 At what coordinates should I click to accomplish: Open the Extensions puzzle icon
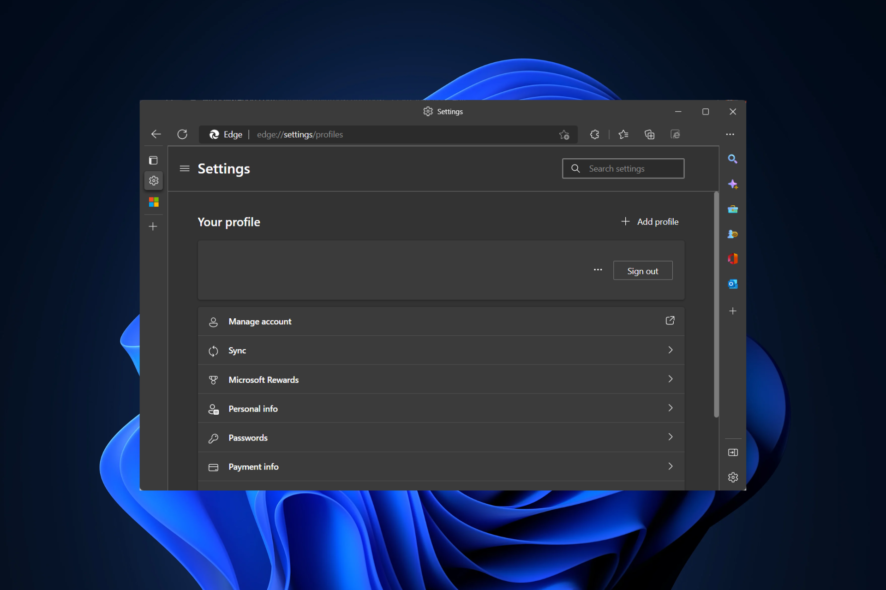594,135
